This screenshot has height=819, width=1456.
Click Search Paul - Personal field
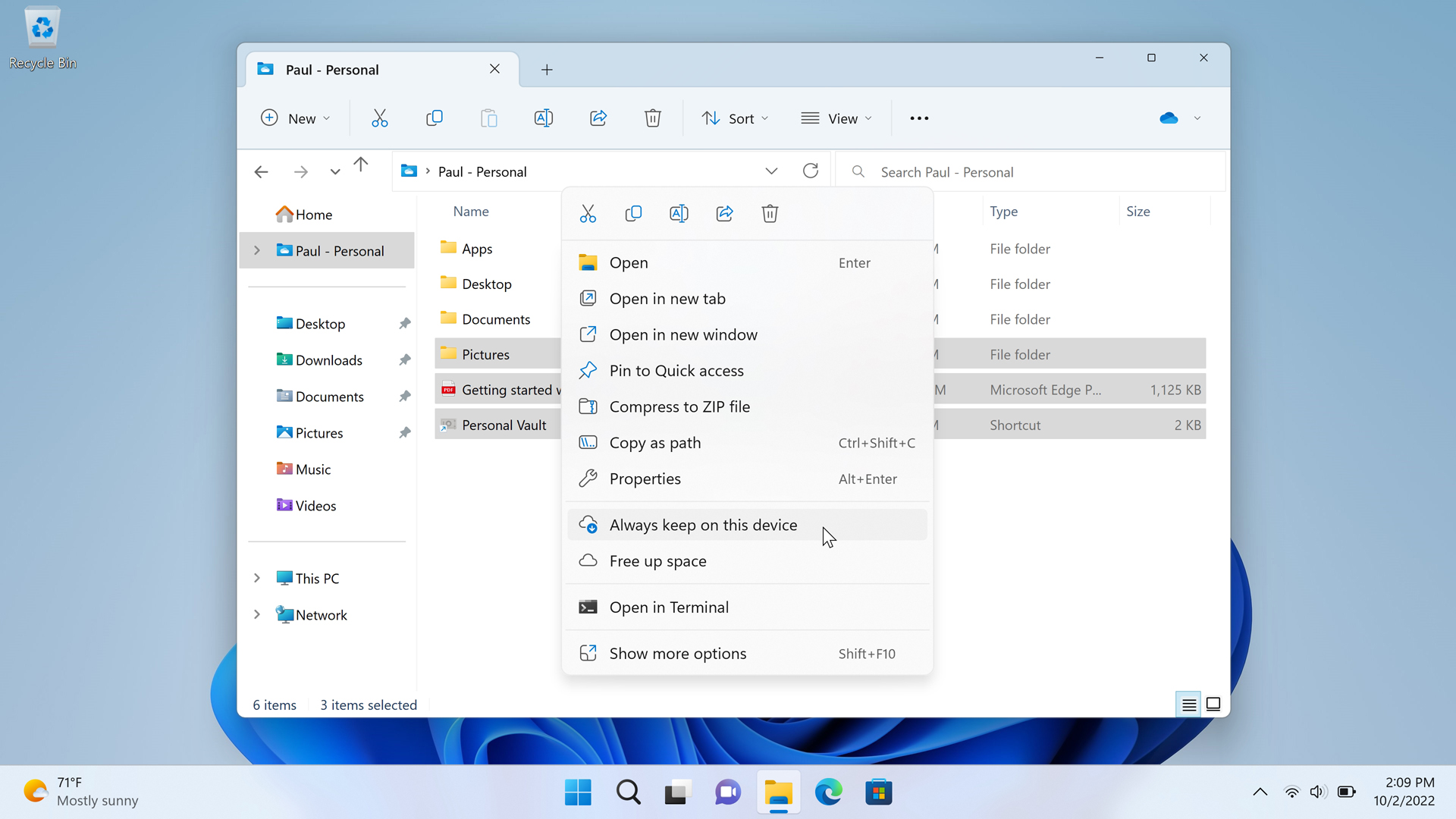tap(1031, 172)
